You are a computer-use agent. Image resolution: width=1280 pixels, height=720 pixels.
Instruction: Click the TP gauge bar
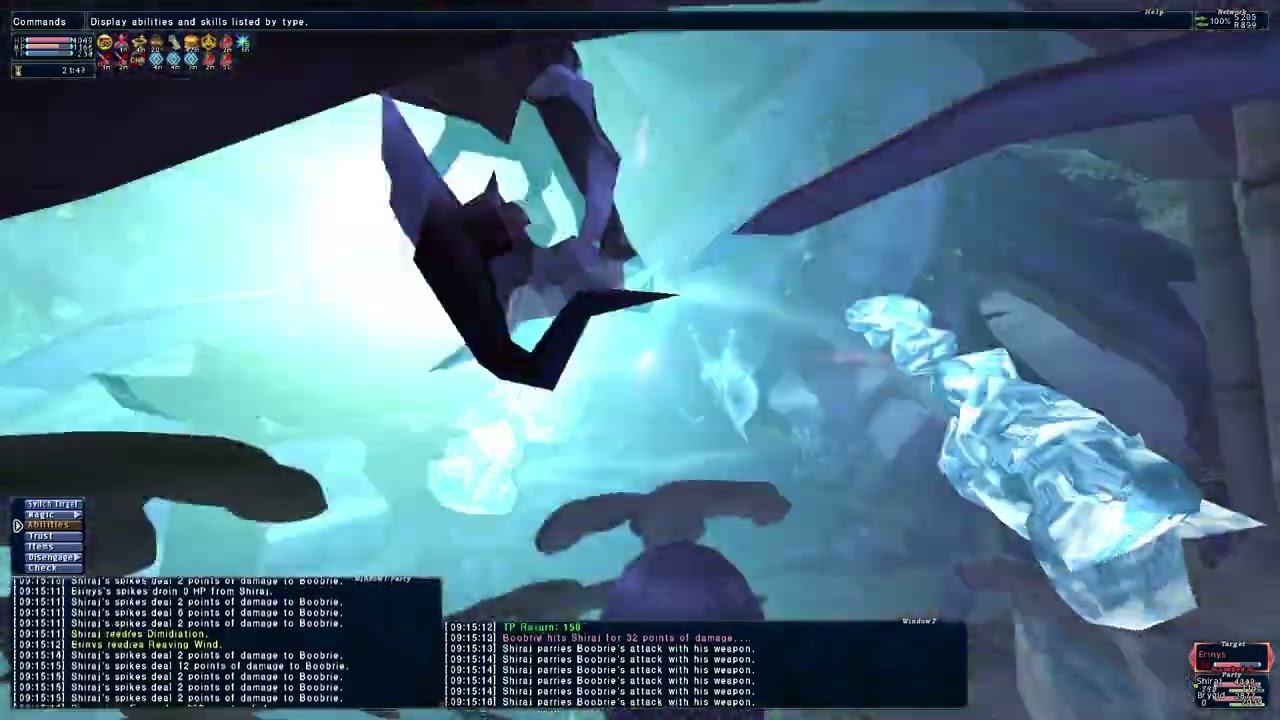[49, 54]
